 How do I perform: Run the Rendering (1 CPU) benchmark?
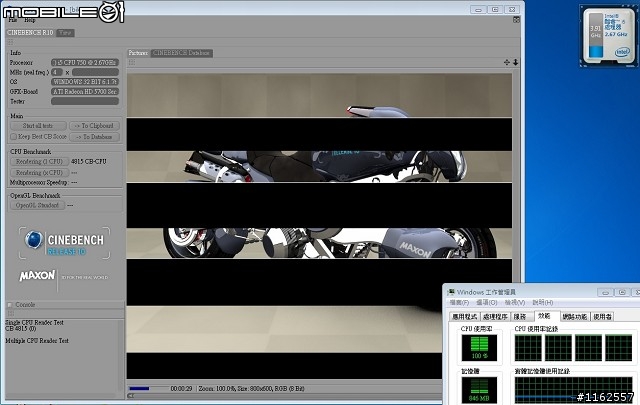click(x=39, y=162)
